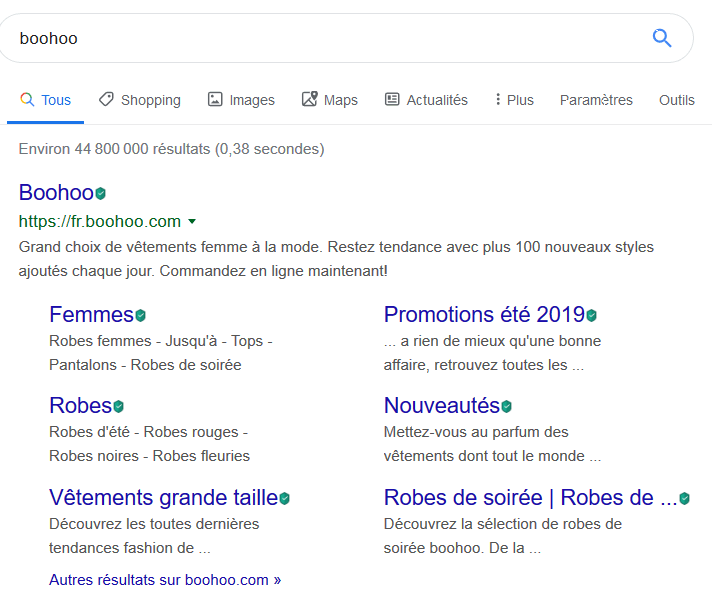
Task: Click the Actualités newspaper icon
Action: point(392,99)
